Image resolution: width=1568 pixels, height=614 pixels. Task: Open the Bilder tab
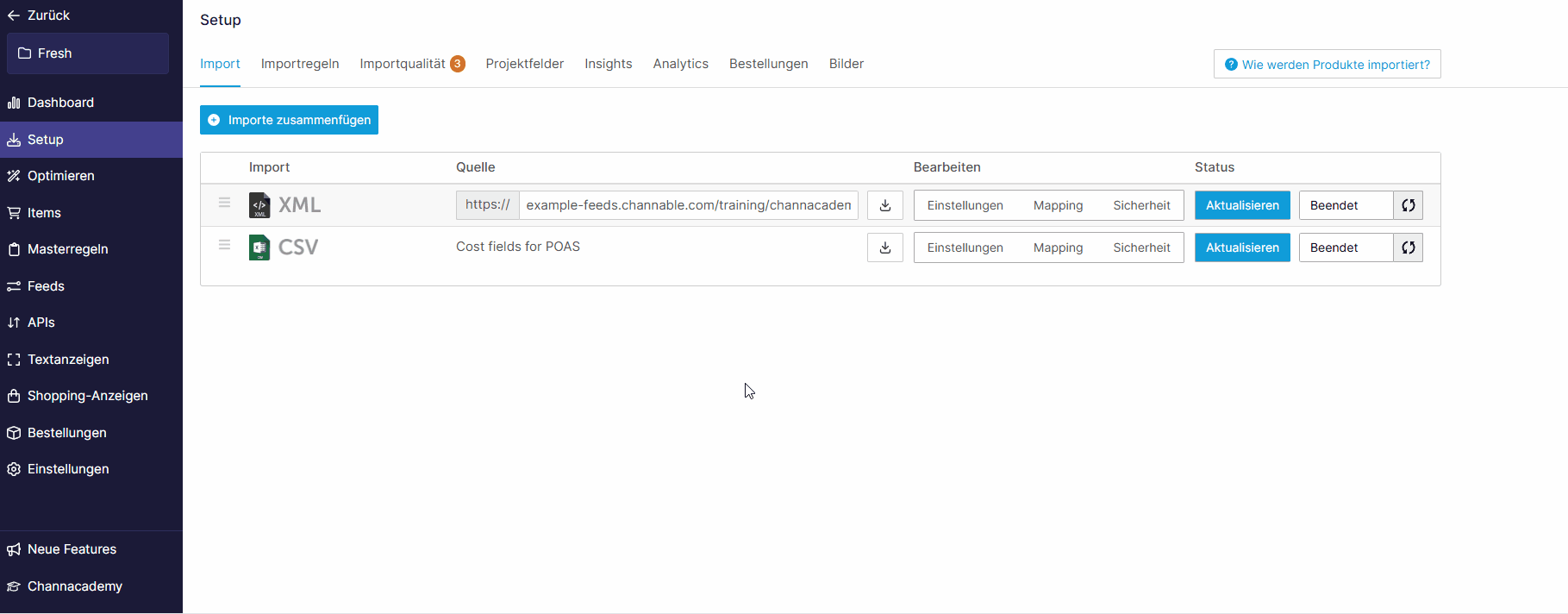point(846,64)
